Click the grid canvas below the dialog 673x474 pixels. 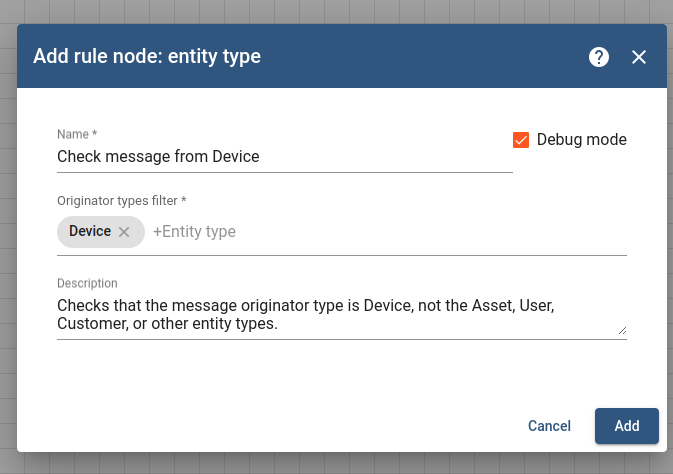pos(336,465)
